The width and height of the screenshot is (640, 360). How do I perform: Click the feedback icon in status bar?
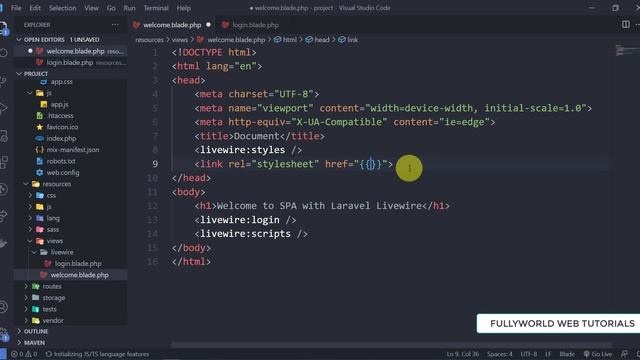coord(624,354)
